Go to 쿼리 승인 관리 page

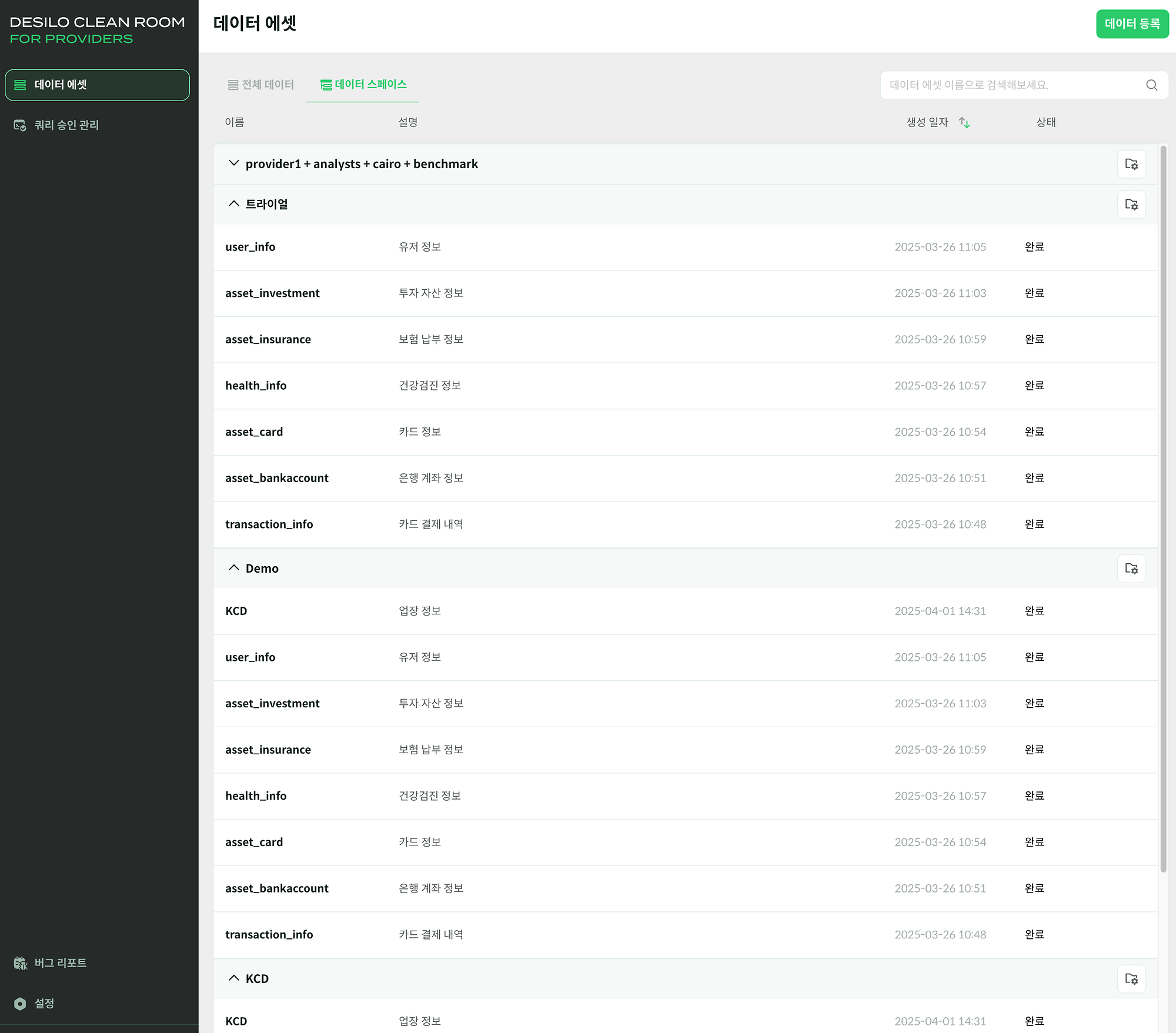point(66,125)
